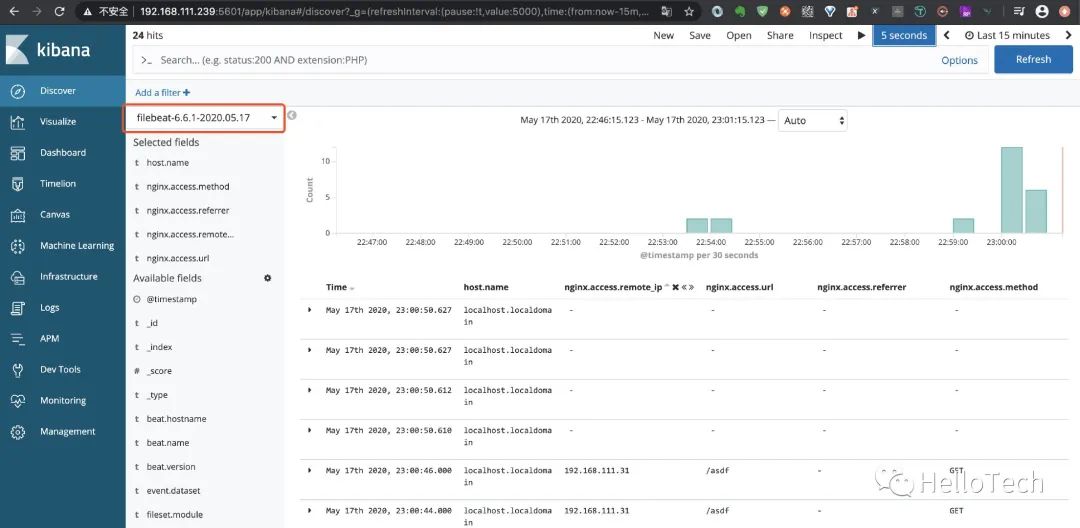Open the Management gear icon
The width and height of the screenshot is (1080, 528).
[18, 432]
